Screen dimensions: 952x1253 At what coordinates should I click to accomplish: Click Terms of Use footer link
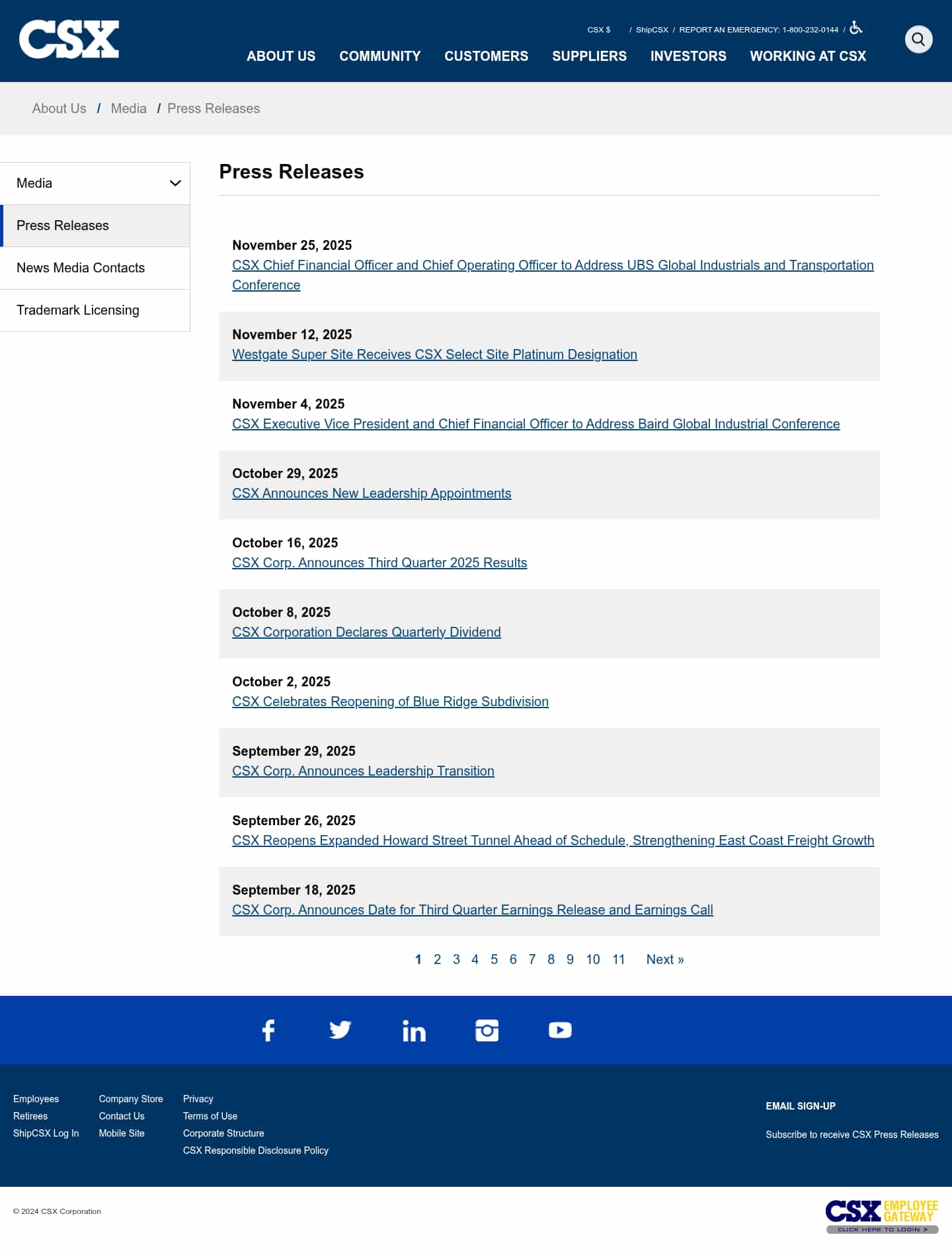(x=210, y=1116)
